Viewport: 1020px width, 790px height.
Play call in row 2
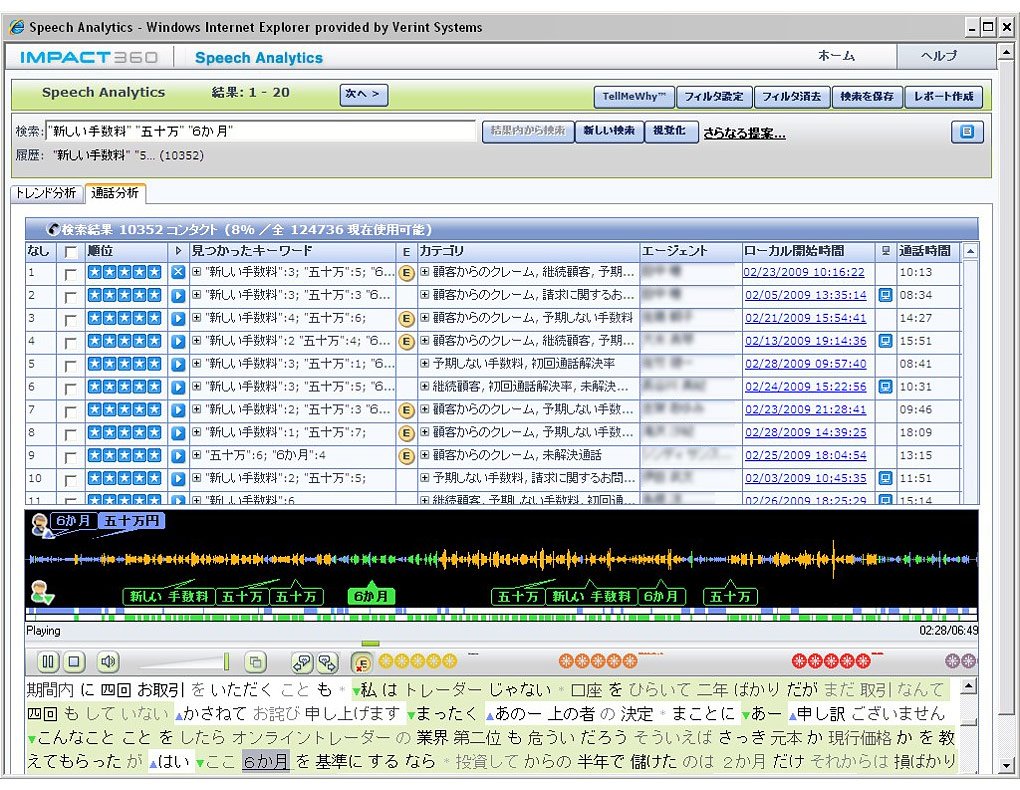pos(178,295)
